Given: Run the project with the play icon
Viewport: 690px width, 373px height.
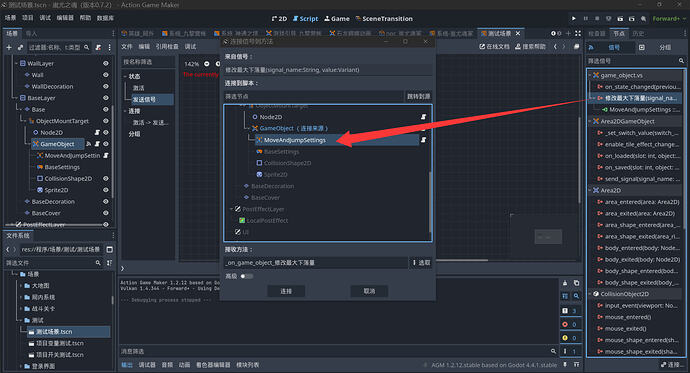Looking at the screenshot, I should pyautogui.click(x=573, y=18).
